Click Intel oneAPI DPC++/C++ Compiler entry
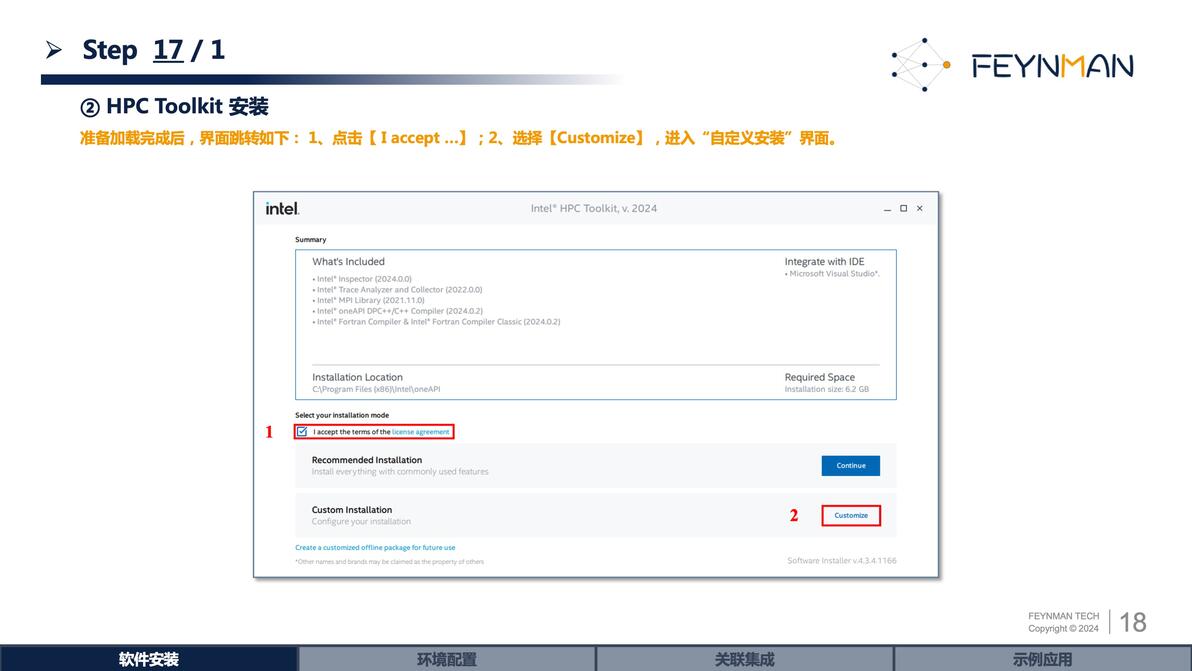Screen dimensions: 1192x671 399,311
